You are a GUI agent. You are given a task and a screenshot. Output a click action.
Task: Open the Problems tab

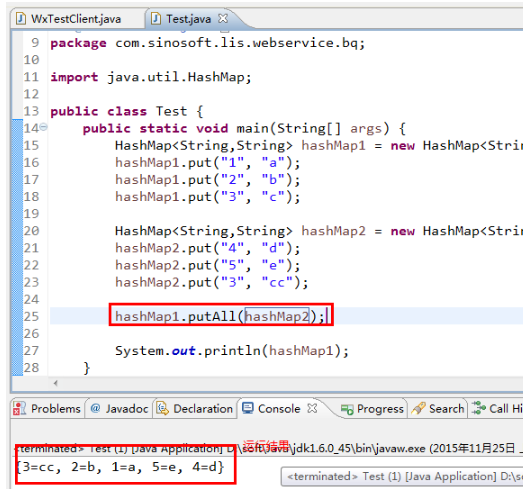point(47,409)
